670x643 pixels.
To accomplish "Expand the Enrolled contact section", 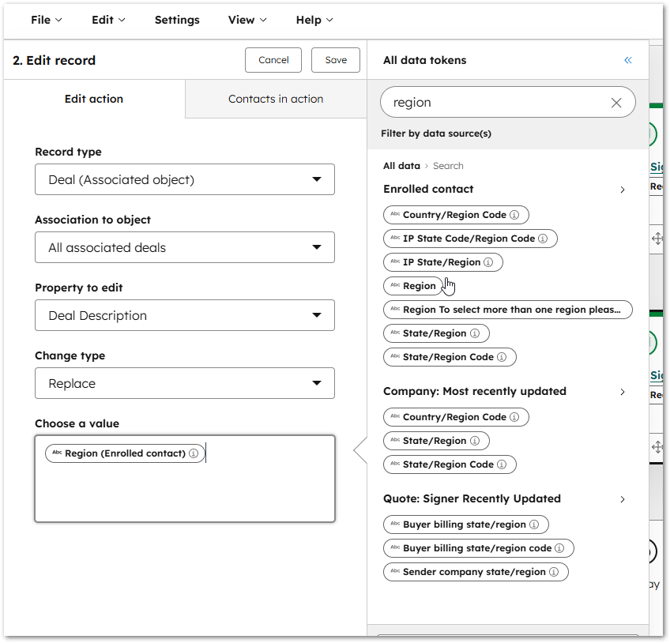I will [x=622, y=189].
